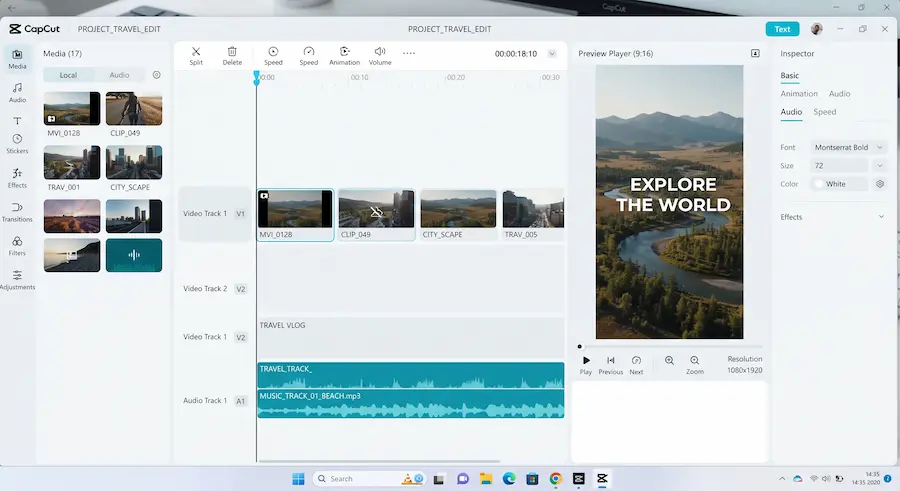Viewport: 900px width, 491px height.
Task: Open the timecode 00:00:18:10 dropdown arrow
Action: click(552, 53)
